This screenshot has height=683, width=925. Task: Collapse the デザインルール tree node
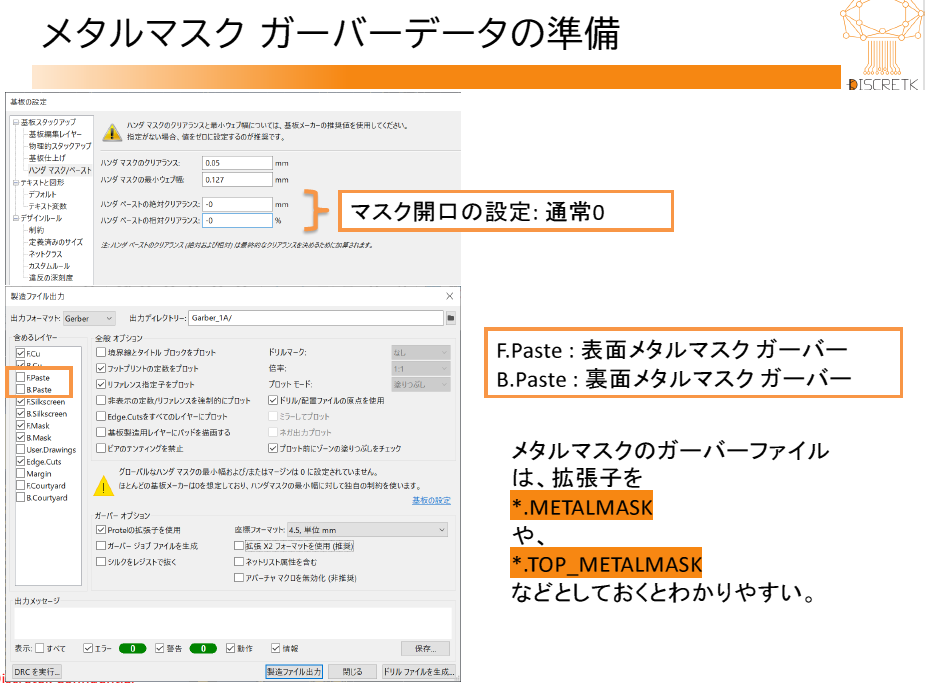16,217
